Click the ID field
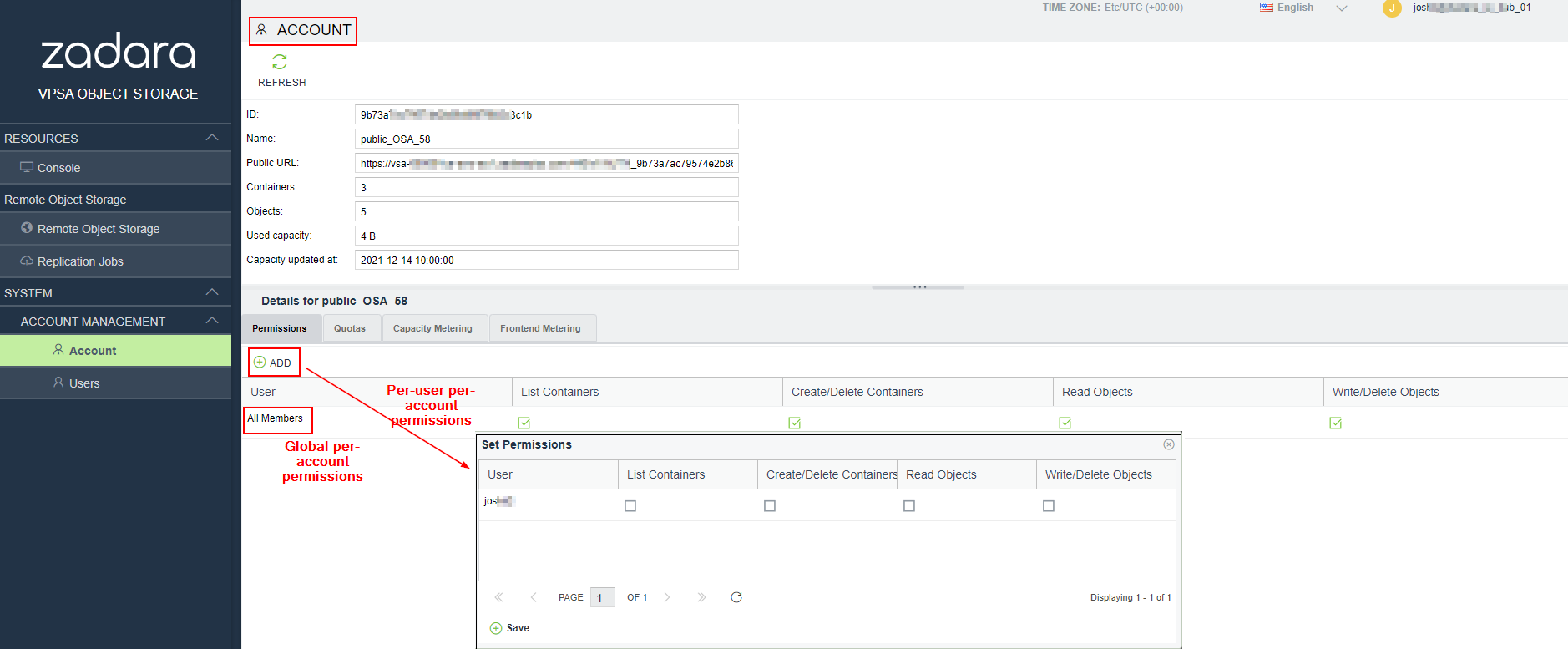The width and height of the screenshot is (1568, 649). pos(547,114)
